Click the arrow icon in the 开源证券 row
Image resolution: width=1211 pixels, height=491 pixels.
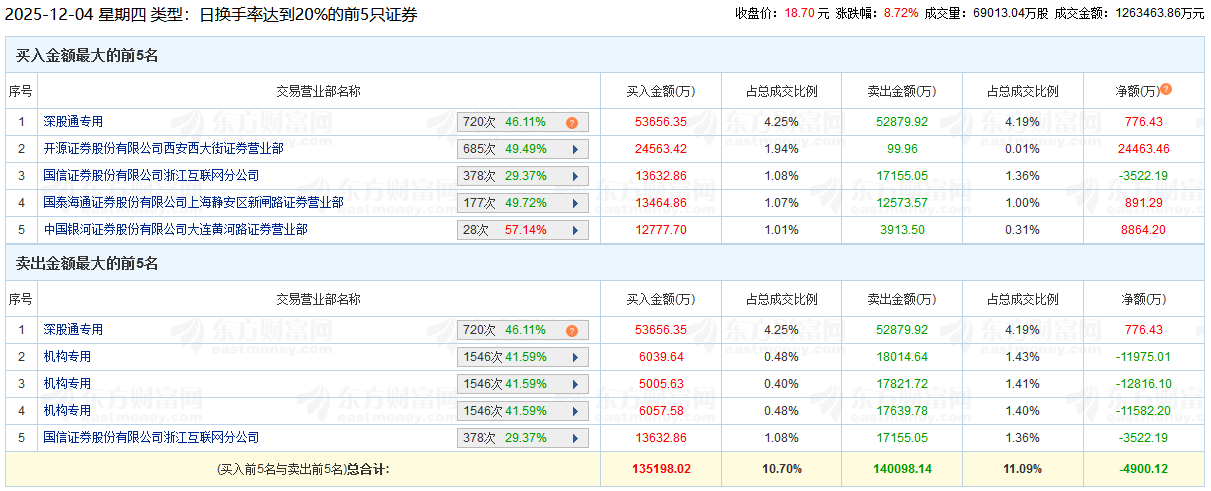point(574,149)
